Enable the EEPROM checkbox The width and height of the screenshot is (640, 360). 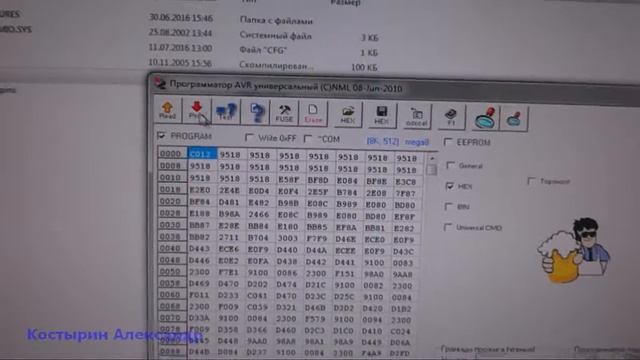tap(448, 142)
